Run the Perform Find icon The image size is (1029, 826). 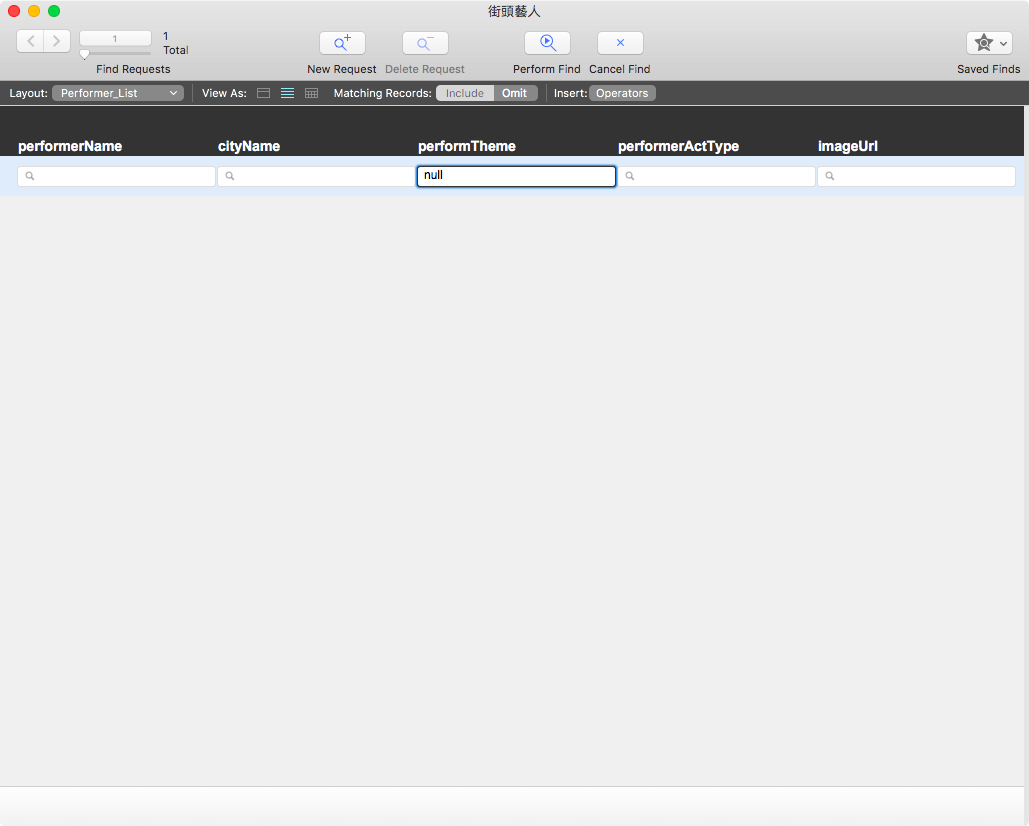point(547,43)
